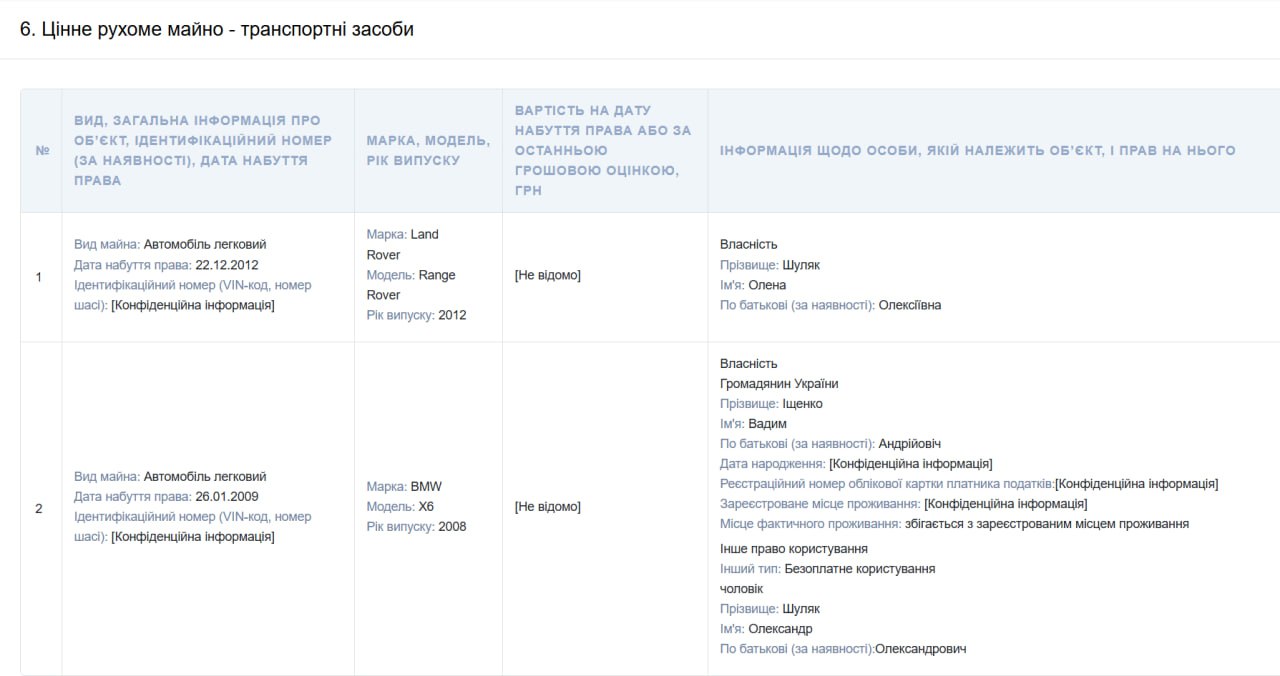Click column header "Інформація щодо особи, якій належить об'єкт"
Image resolution: width=1280 pixels, height=676 pixels.
(977, 151)
